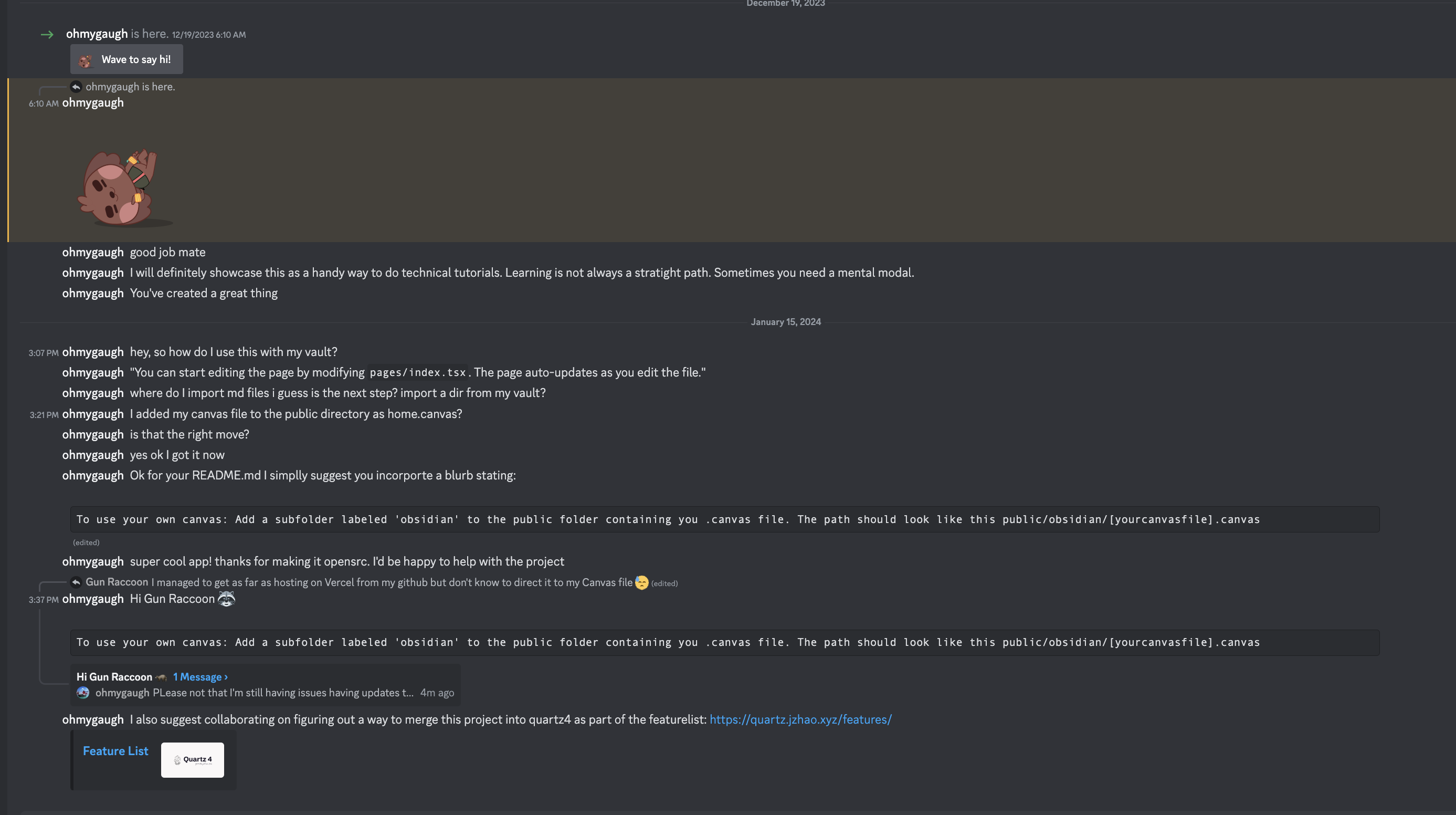Click the Quartz 4 embed thumbnail
This screenshot has height=815, width=1456.
[192, 759]
